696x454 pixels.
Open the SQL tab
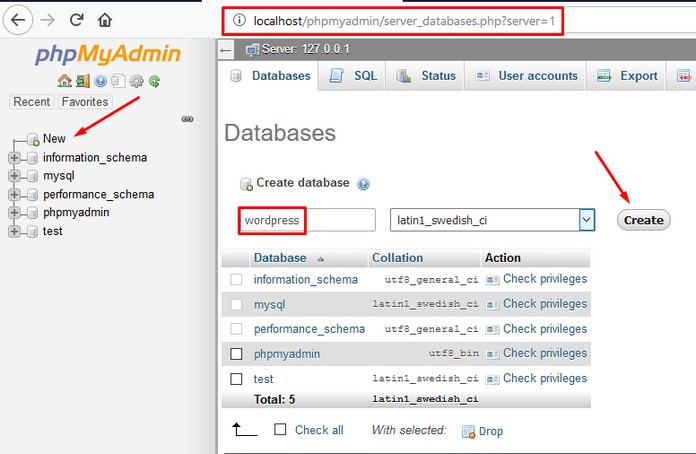pyautogui.click(x=352, y=76)
